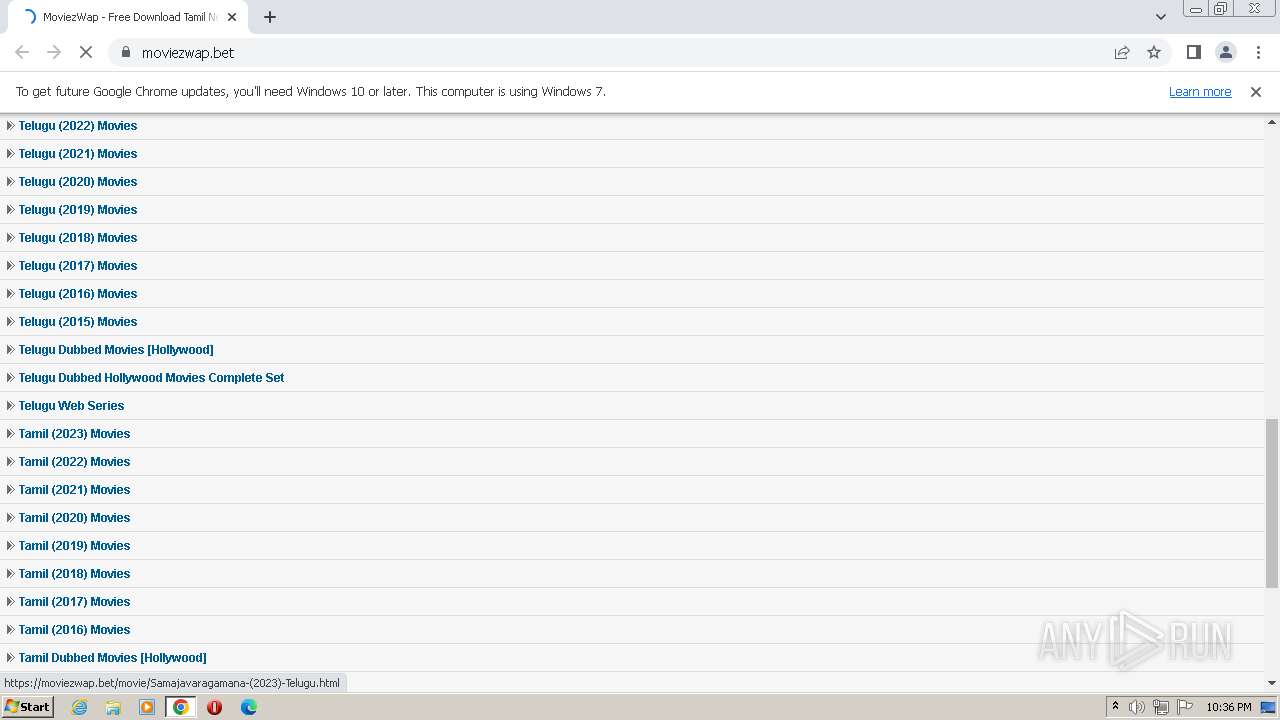The image size is (1280, 720).
Task: Open Windows Start menu
Action: [27, 707]
